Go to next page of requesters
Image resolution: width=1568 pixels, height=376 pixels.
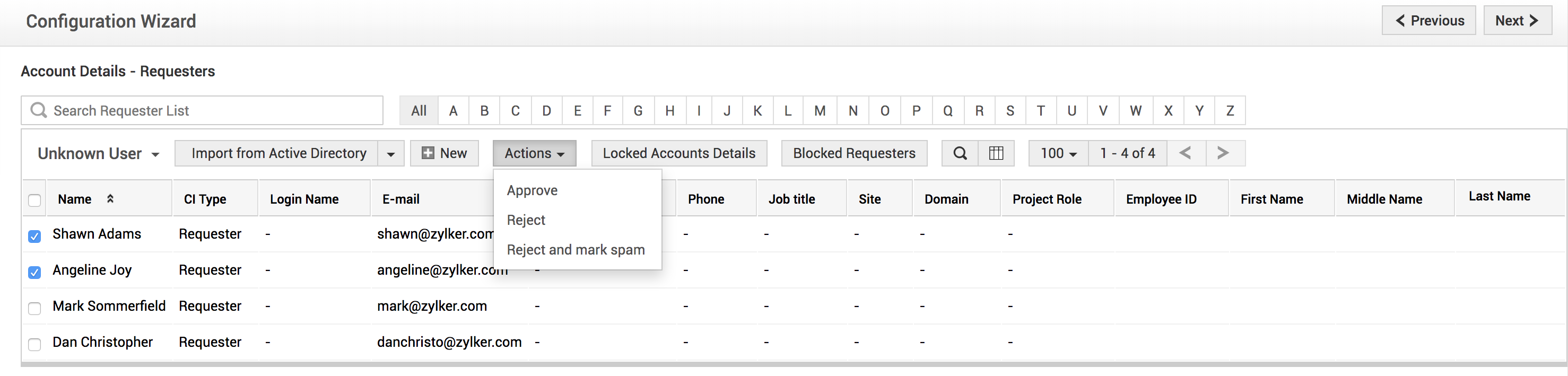(x=1223, y=153)
